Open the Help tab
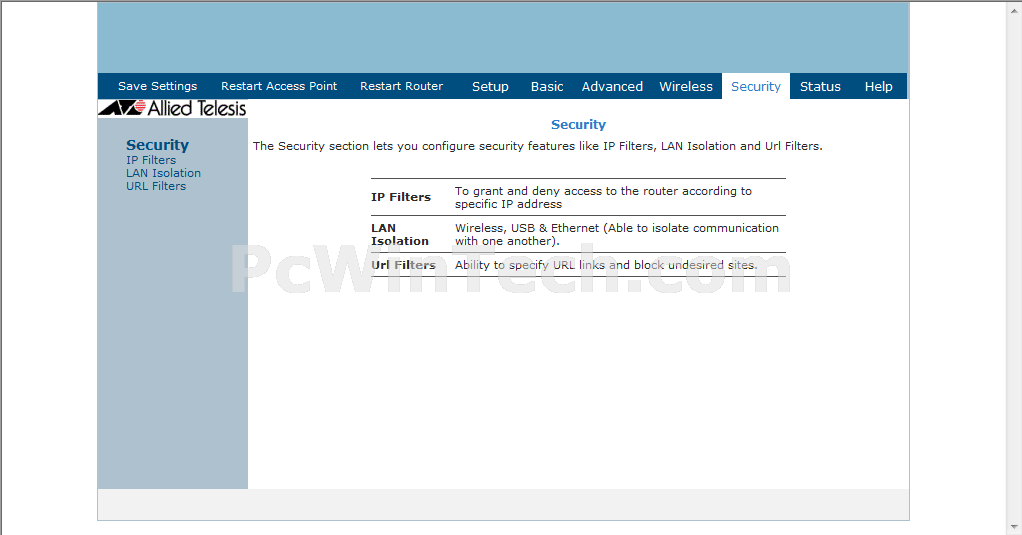1022x535 pixels. pyautogui.click(x=879, y=87)
